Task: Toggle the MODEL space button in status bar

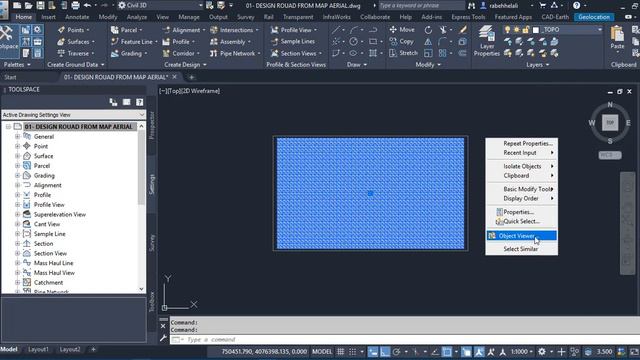Action: tap(322, 351)
